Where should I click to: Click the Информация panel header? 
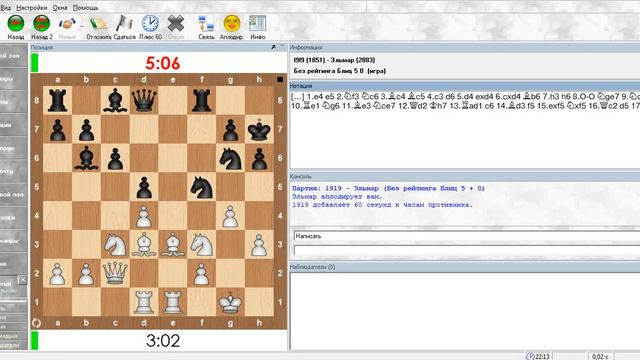point(464,47)
